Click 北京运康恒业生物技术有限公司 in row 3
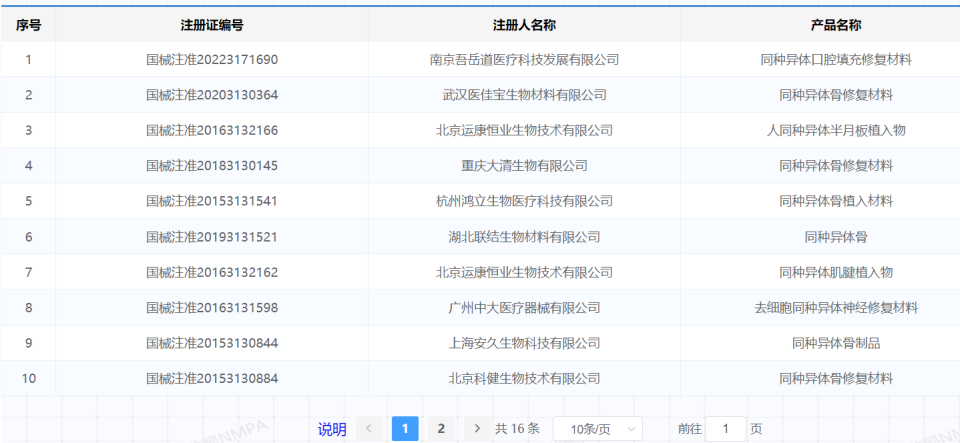This screenshot has width=960, height=443. coord(524,130)
